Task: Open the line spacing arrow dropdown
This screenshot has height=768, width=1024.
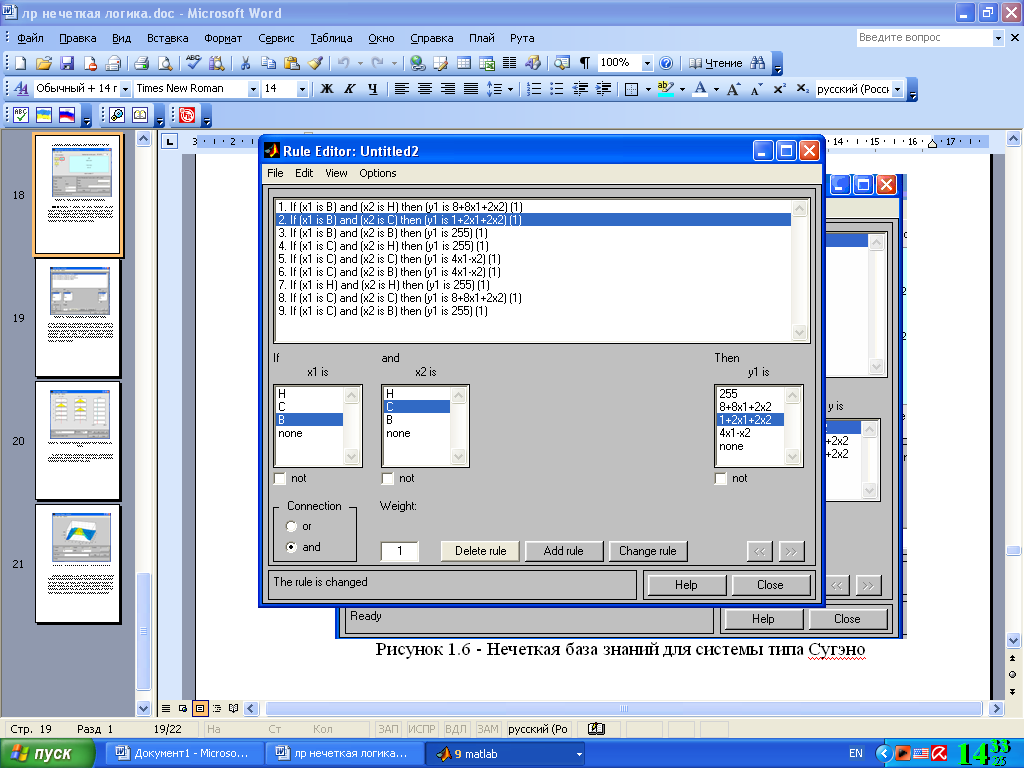Action: pyautogui.click(x=510, y=89)
